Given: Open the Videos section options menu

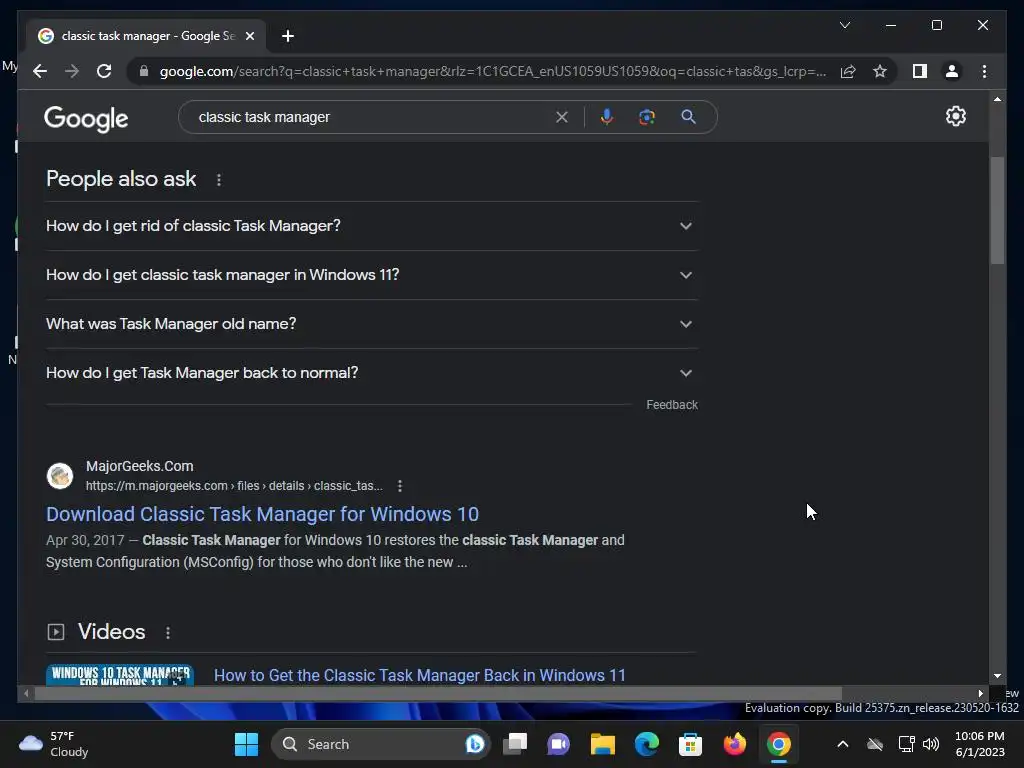Looking at the screenshot, I should pos(168,633).
